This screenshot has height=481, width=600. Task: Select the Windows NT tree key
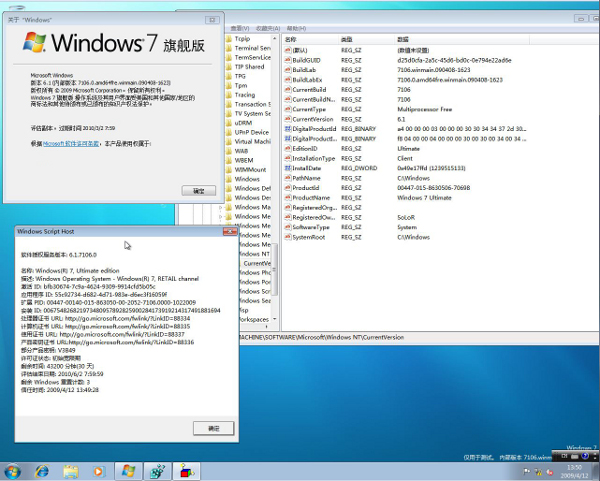click(x=254, y=254)
